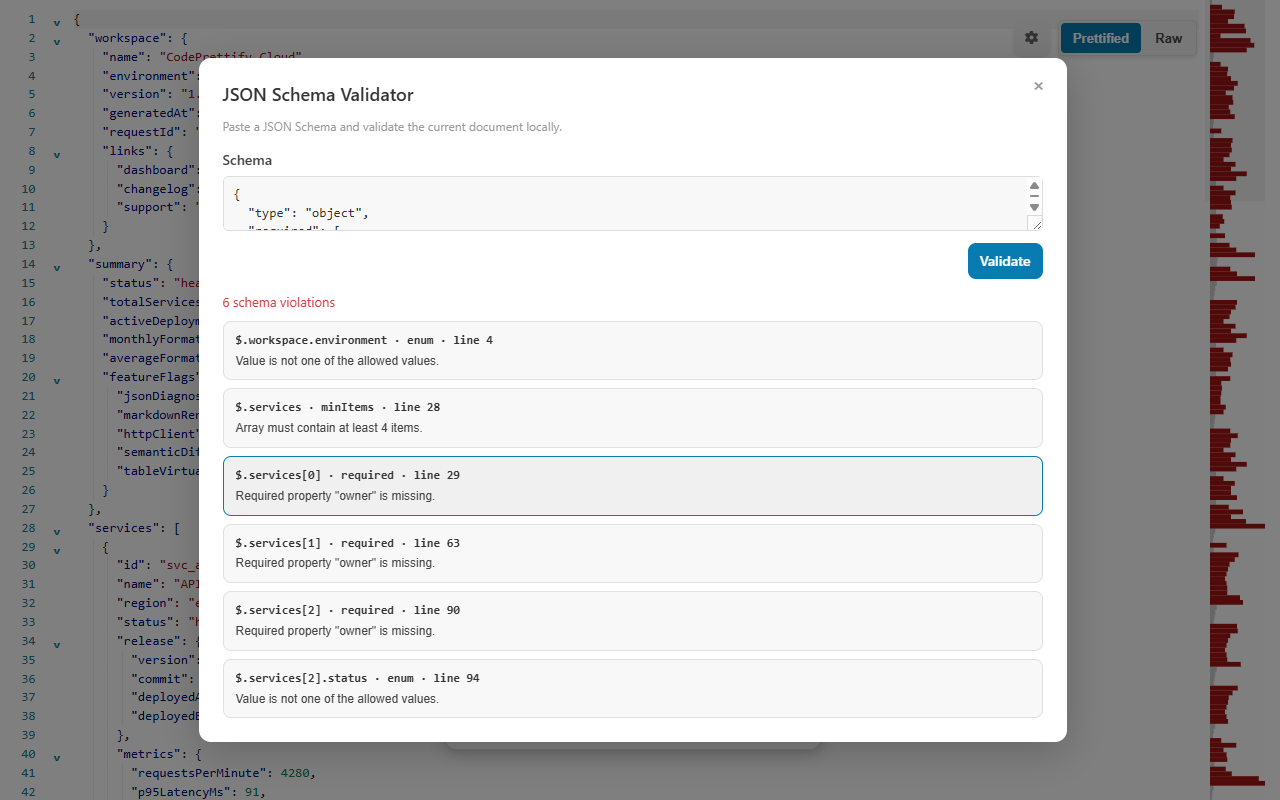Open the $.workspace.environment enum violation

tap(633, 350)
